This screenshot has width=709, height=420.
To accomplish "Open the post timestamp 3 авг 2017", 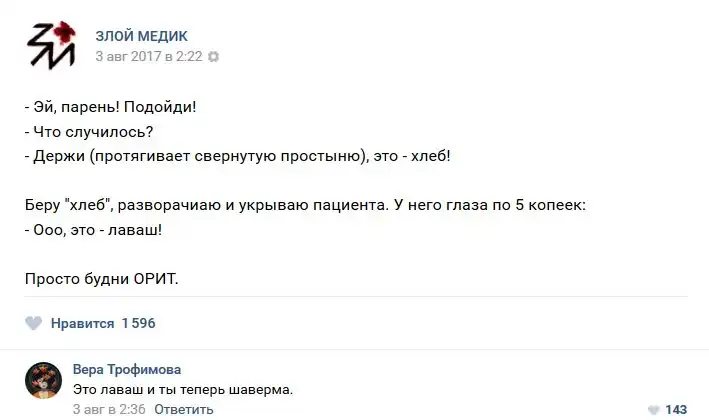I will (148, 57).
